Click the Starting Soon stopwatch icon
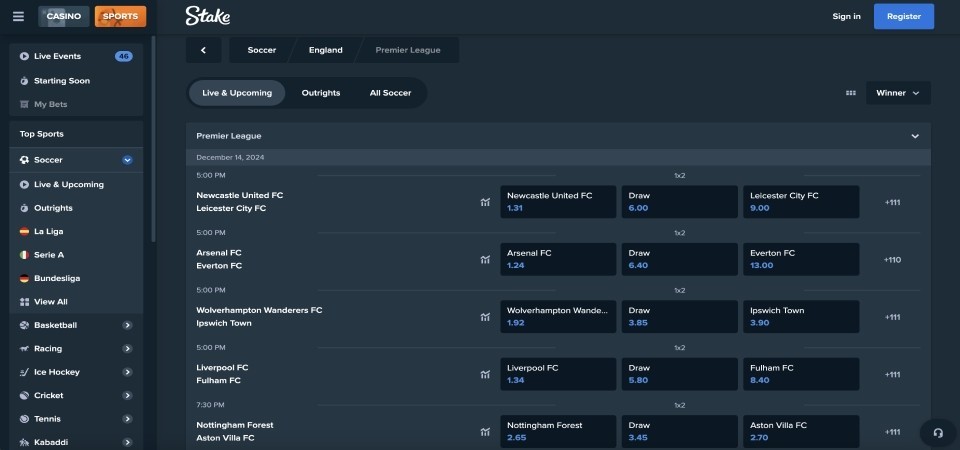This screenshot has width=960, height=450. (24, 81)
